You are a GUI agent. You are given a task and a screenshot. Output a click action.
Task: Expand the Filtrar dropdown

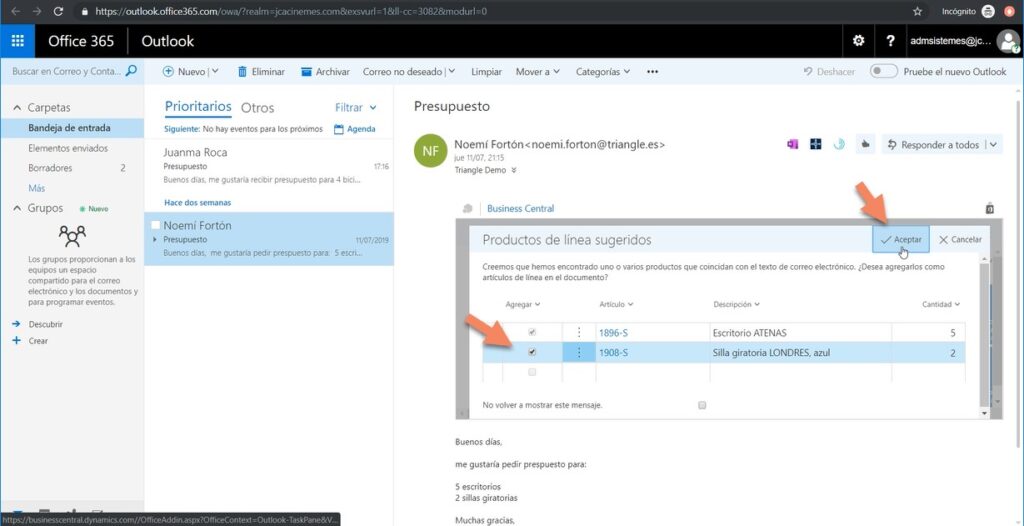click(356, 107)
